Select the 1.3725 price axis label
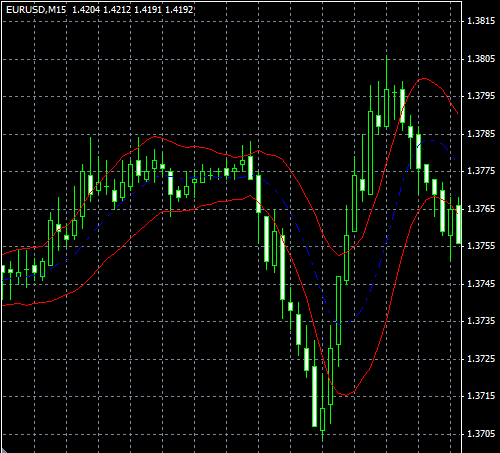 pos(481,359)
